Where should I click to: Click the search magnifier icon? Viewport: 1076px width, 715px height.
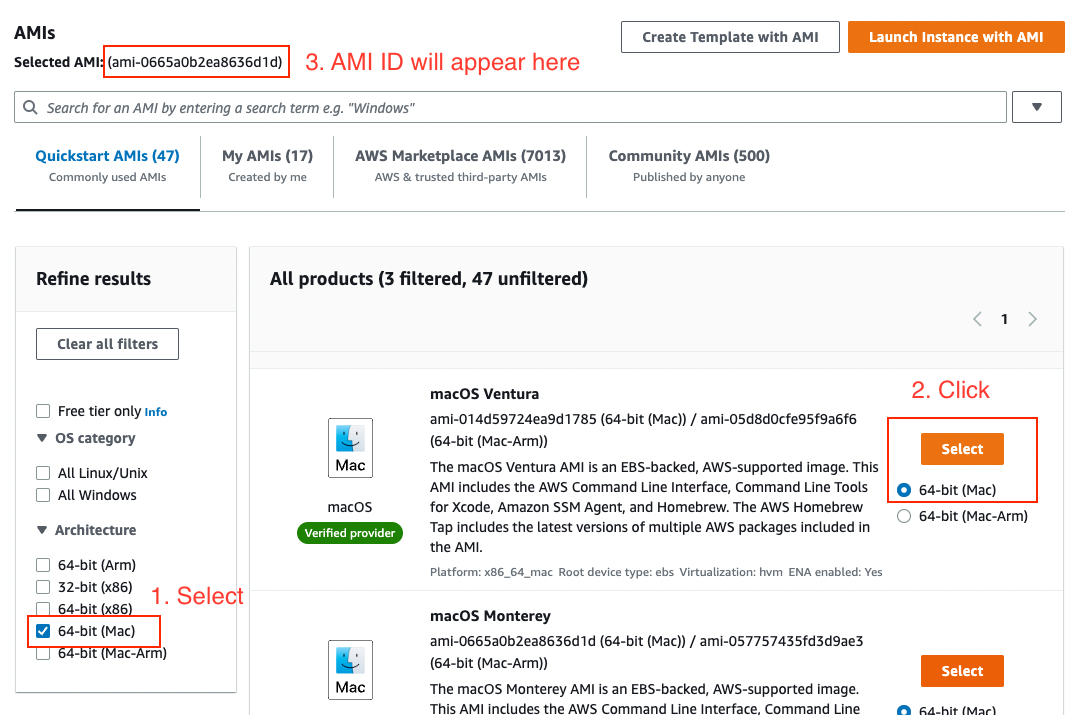click(30, 107)
